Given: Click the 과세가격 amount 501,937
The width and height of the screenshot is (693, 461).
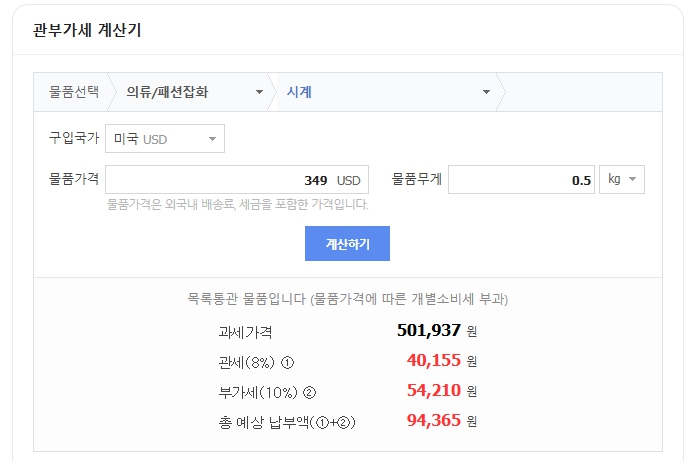Looking at the screenshot, I should coord(428,331).
